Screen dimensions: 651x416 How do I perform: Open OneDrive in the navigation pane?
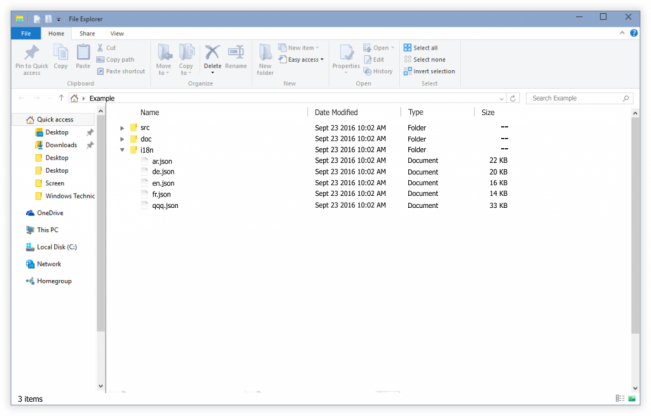point(50,213)
